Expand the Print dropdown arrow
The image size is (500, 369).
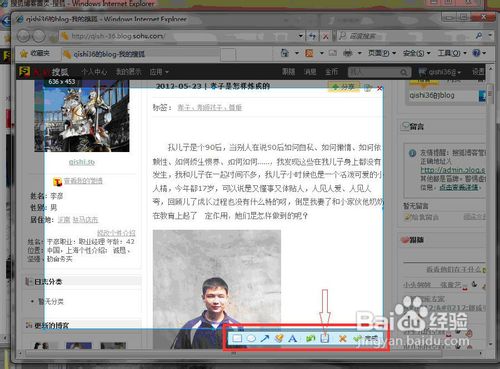tap(360, 53)
